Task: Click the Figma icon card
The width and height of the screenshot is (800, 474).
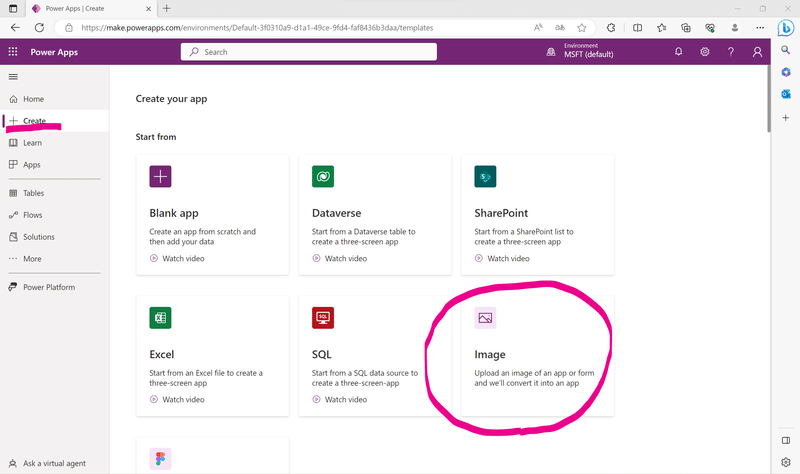Action: [160, 459]
